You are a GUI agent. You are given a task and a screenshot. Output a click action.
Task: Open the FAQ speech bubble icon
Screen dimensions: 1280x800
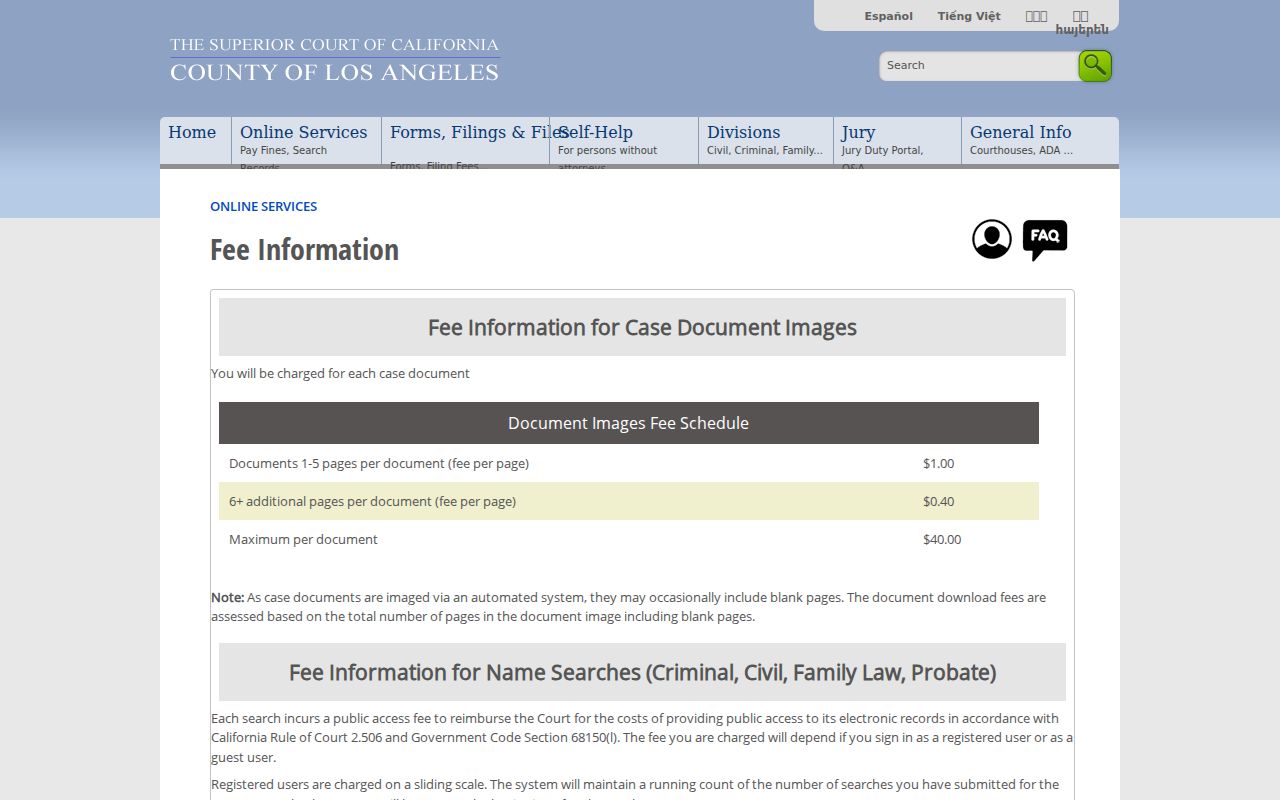pos(1045,240)
